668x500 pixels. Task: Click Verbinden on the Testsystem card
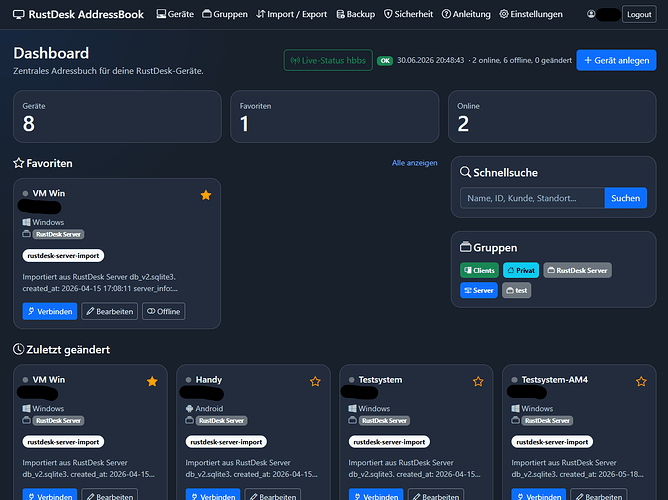coord(376,494)
